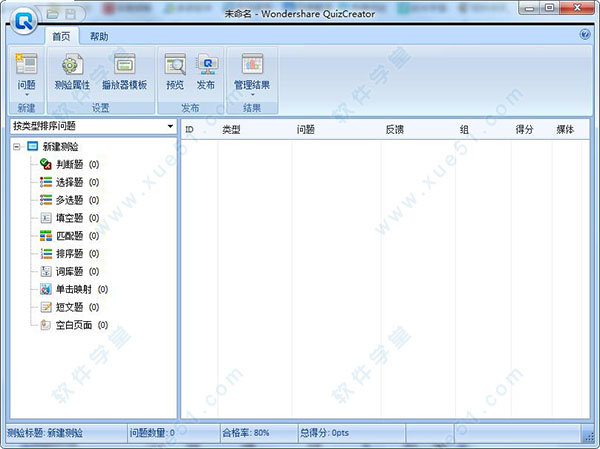Click the window resize grip in status bar
This screenshot has height=449, width=600.
pyautogui.click(x=589, y=436)
